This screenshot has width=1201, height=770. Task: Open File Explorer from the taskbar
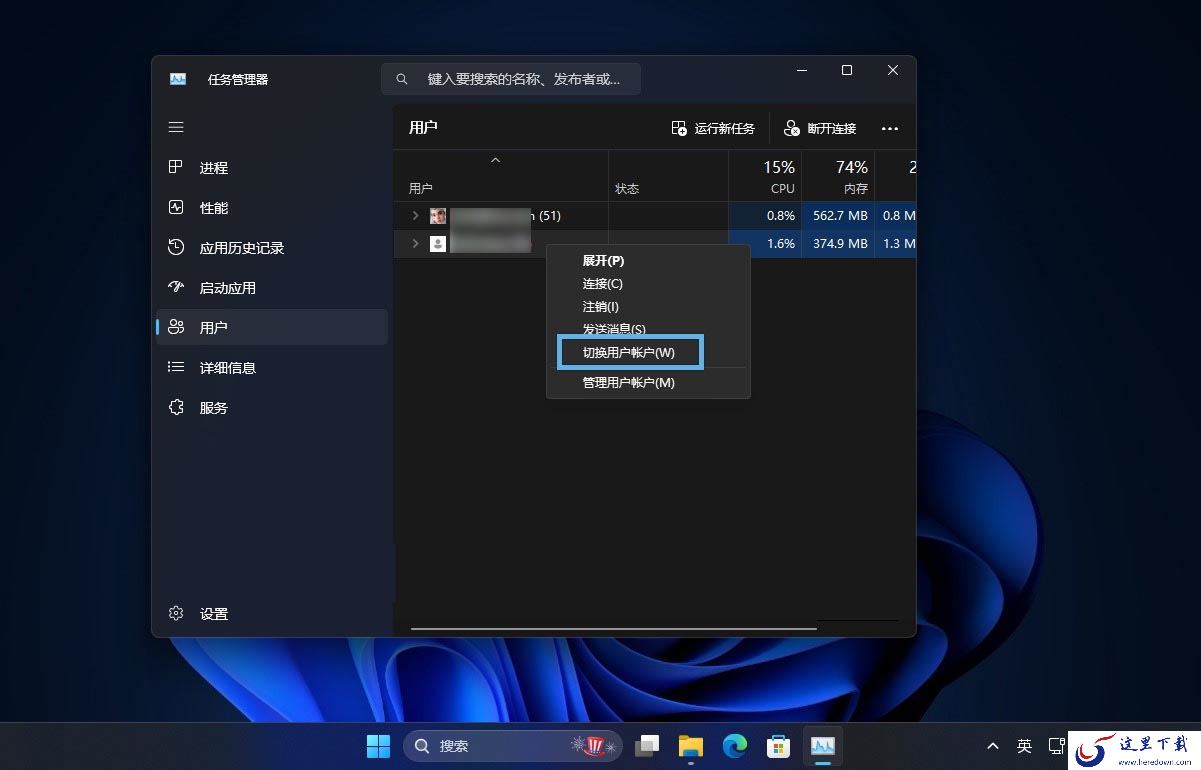[x=691, y=746]
